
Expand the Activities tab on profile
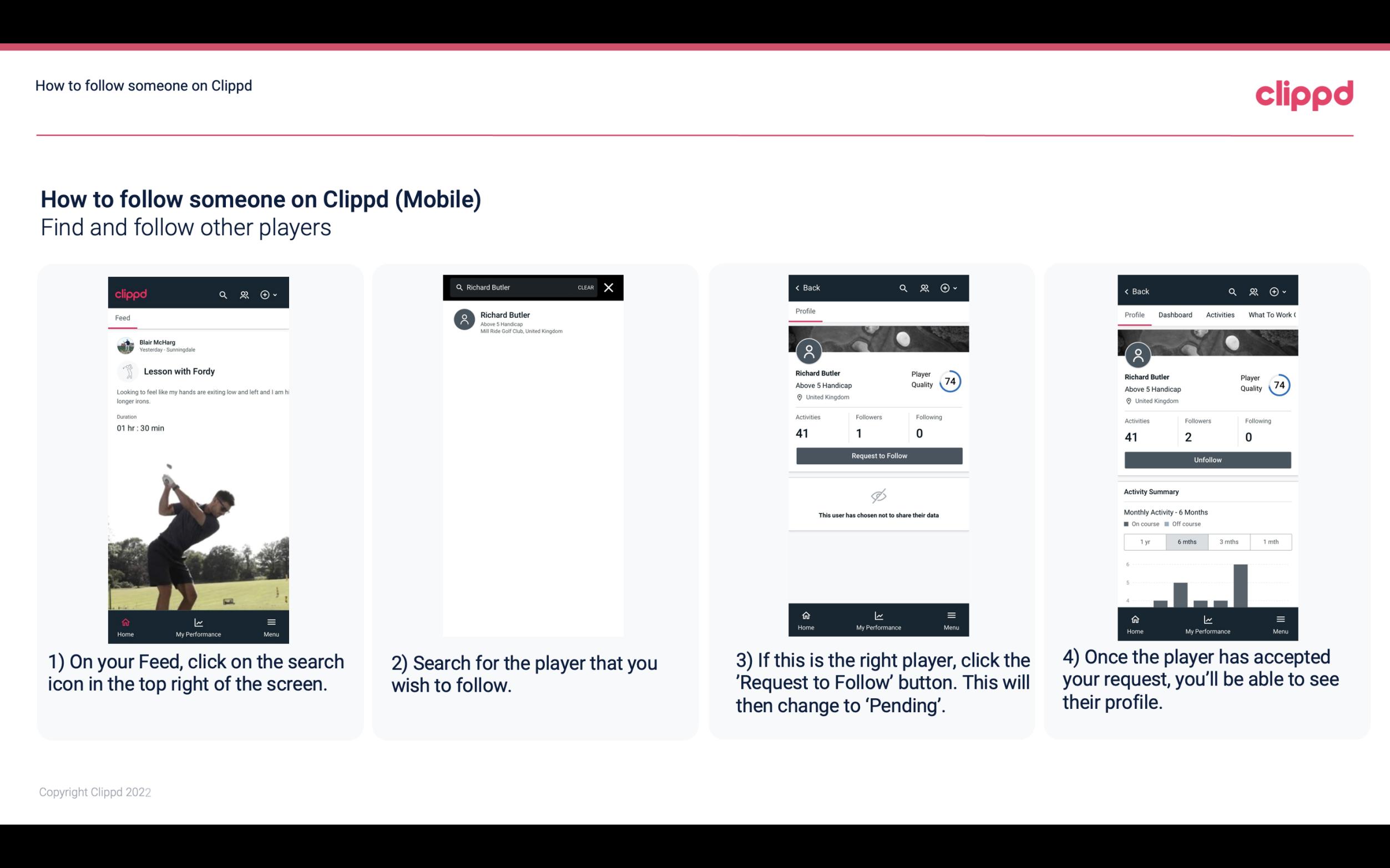click(x=1221, y=314)
